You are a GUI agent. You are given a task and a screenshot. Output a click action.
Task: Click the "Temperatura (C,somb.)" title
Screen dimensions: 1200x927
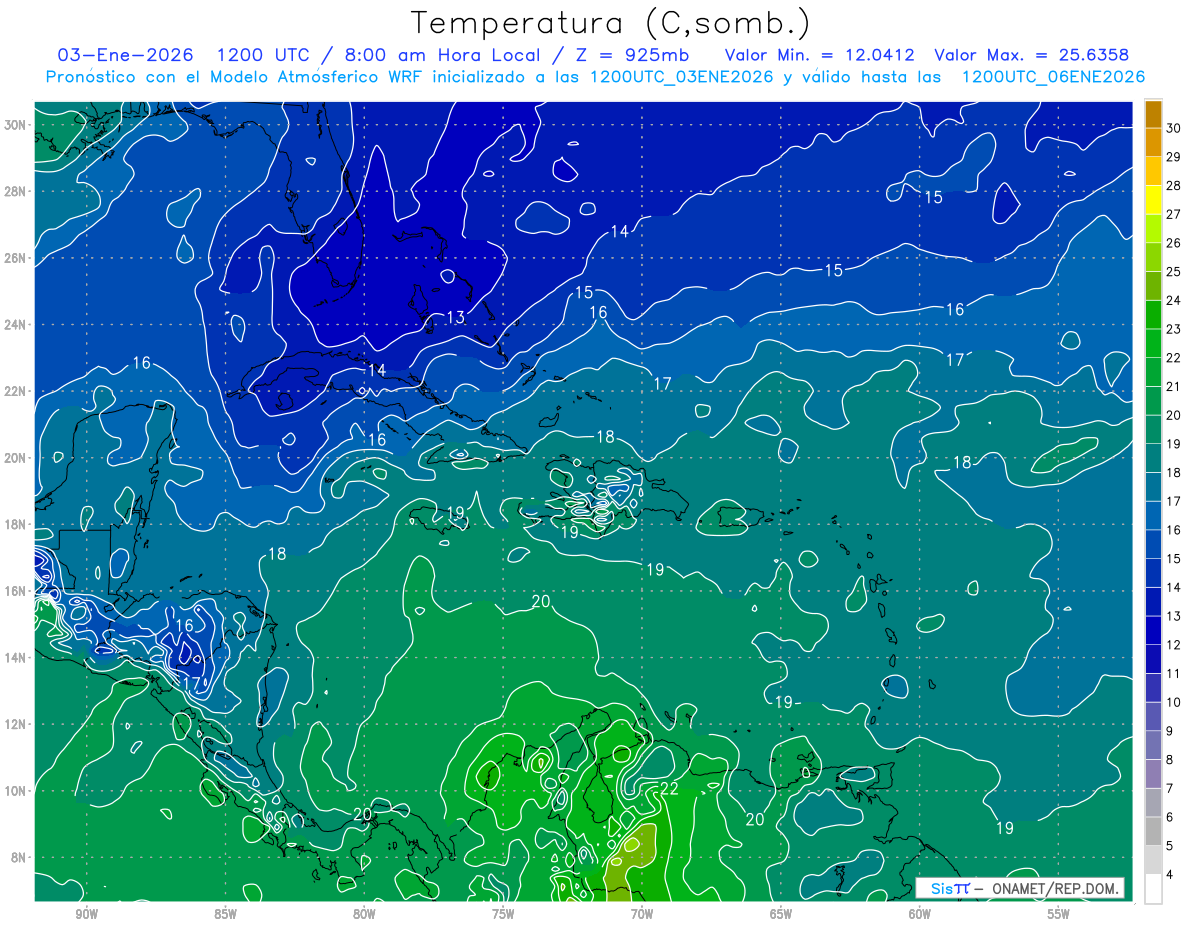click(611, 23)
